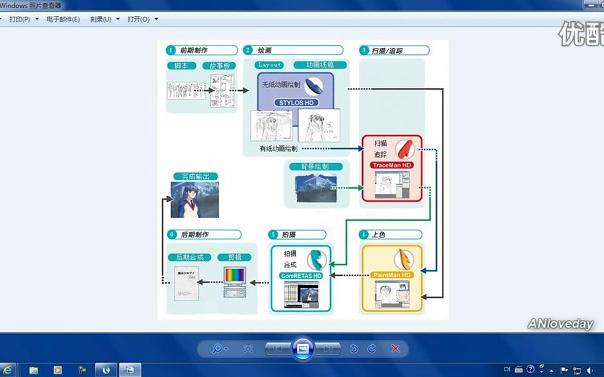The image size is (604, 377).
Task: Start the slideshow with center round button
Action: (x=303, y=349)
